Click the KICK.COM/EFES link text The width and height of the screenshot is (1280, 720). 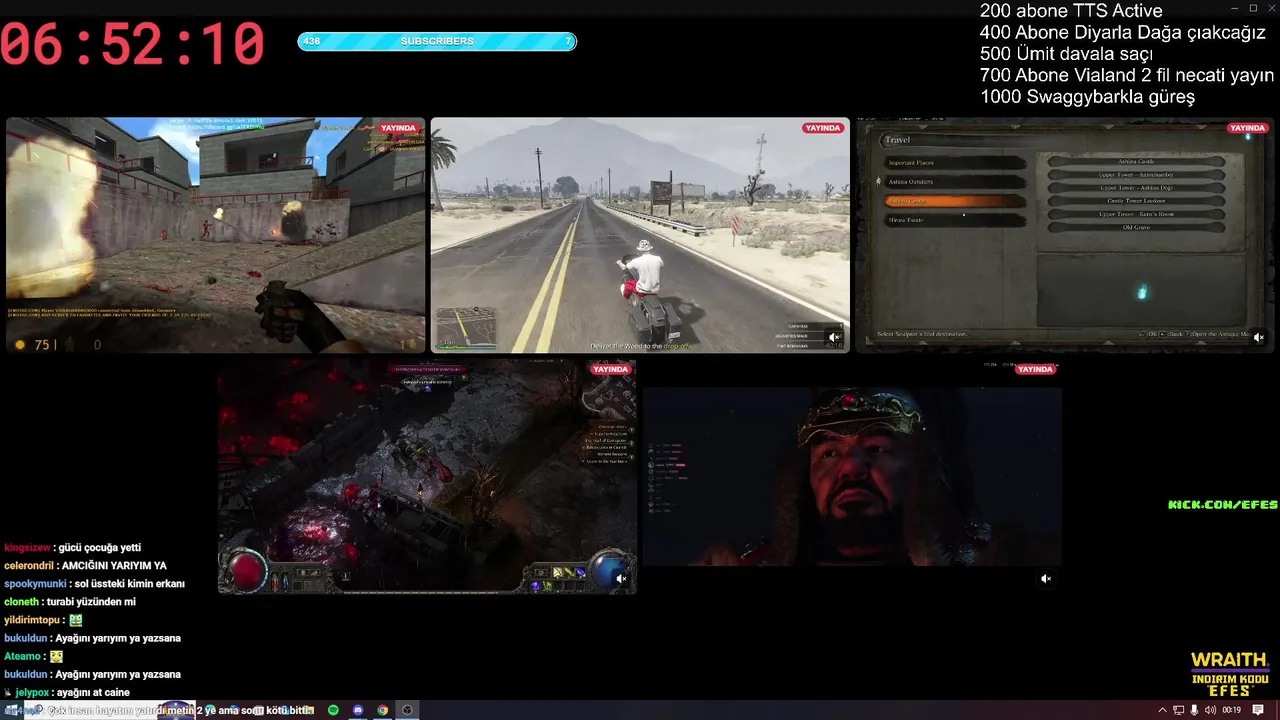[1223, 505]
